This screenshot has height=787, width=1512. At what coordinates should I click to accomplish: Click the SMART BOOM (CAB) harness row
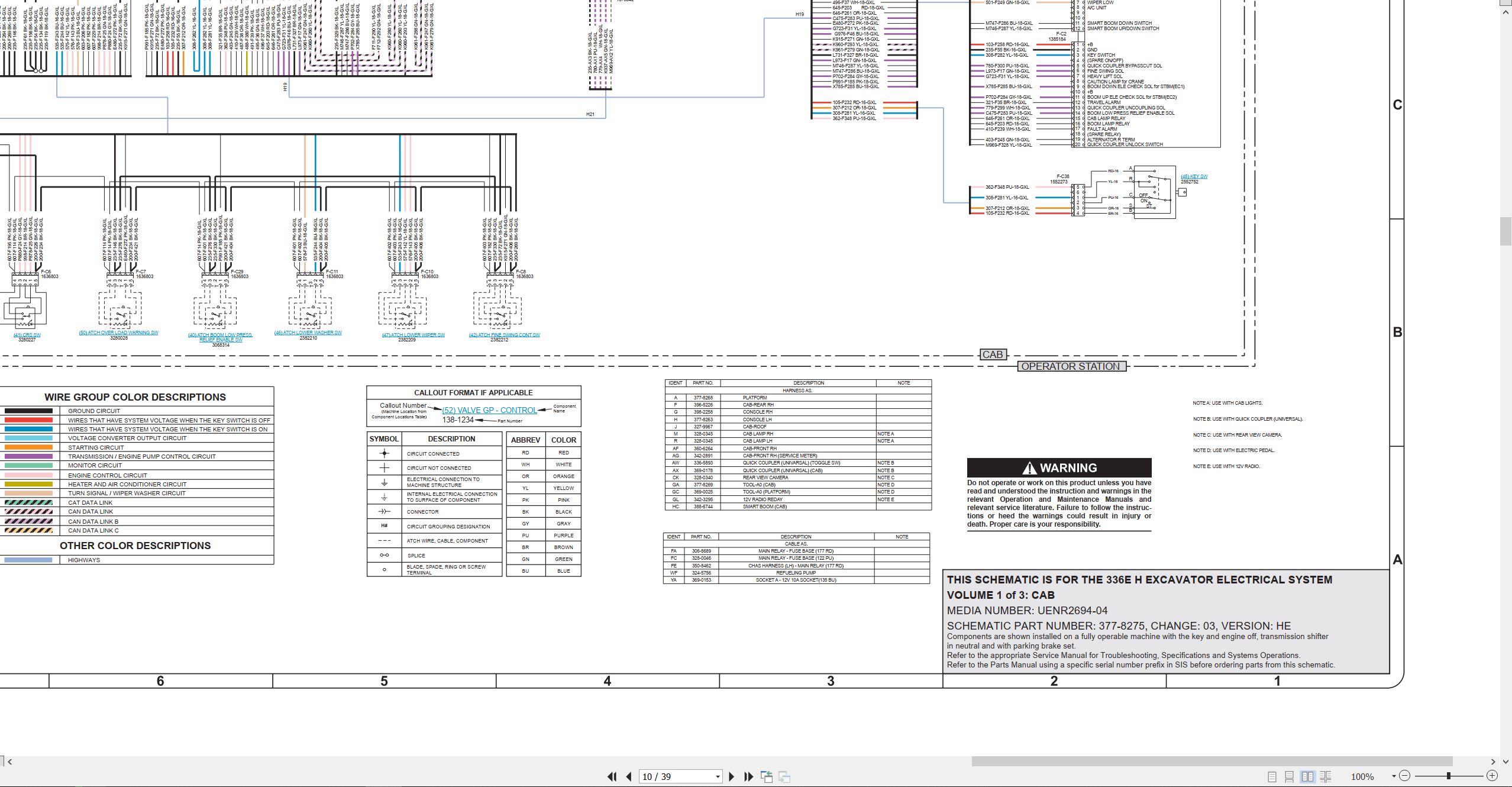[798, 507]
